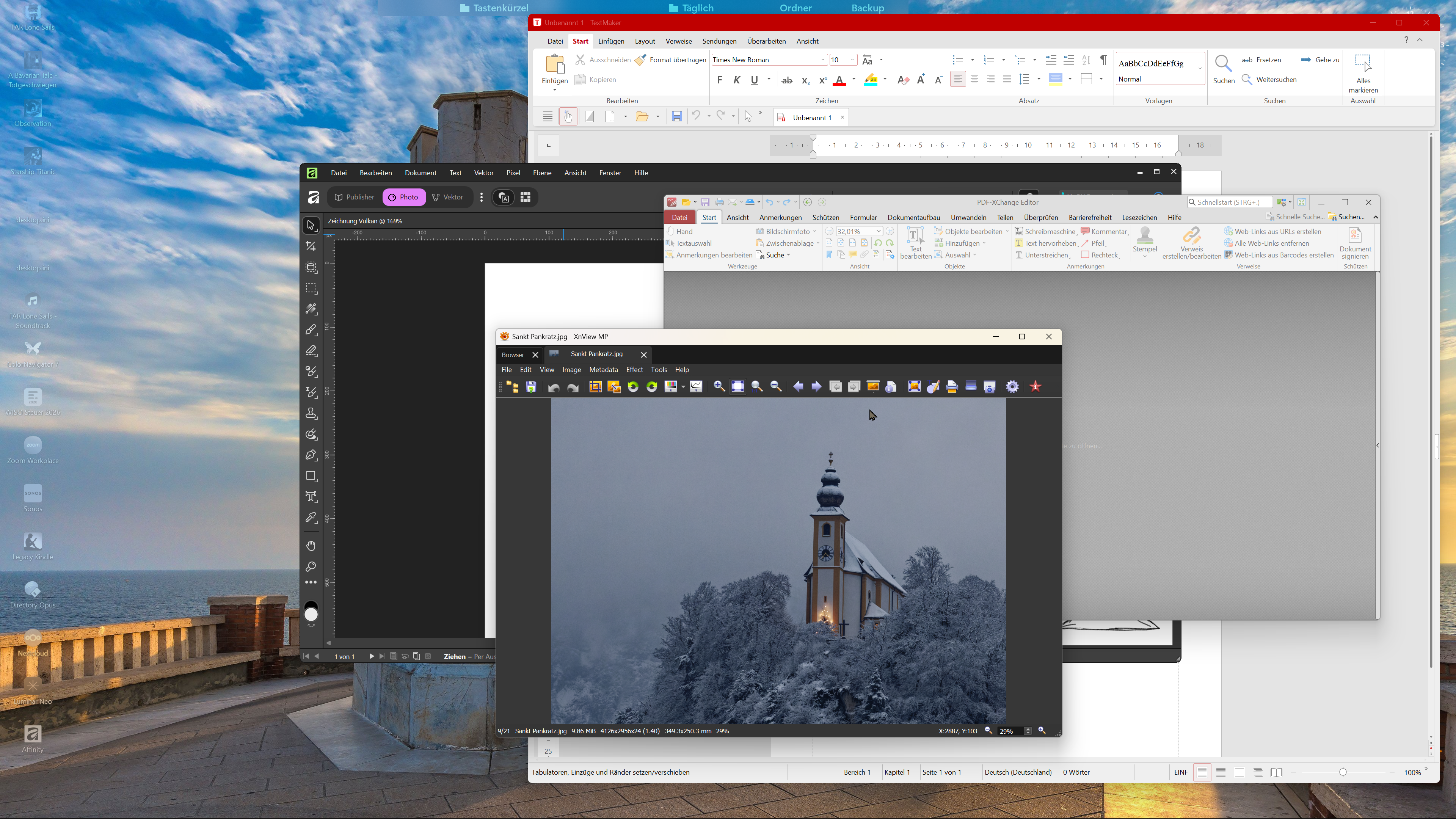Open the Sendungen ribbon tab in TextMaker

(719, 41)
